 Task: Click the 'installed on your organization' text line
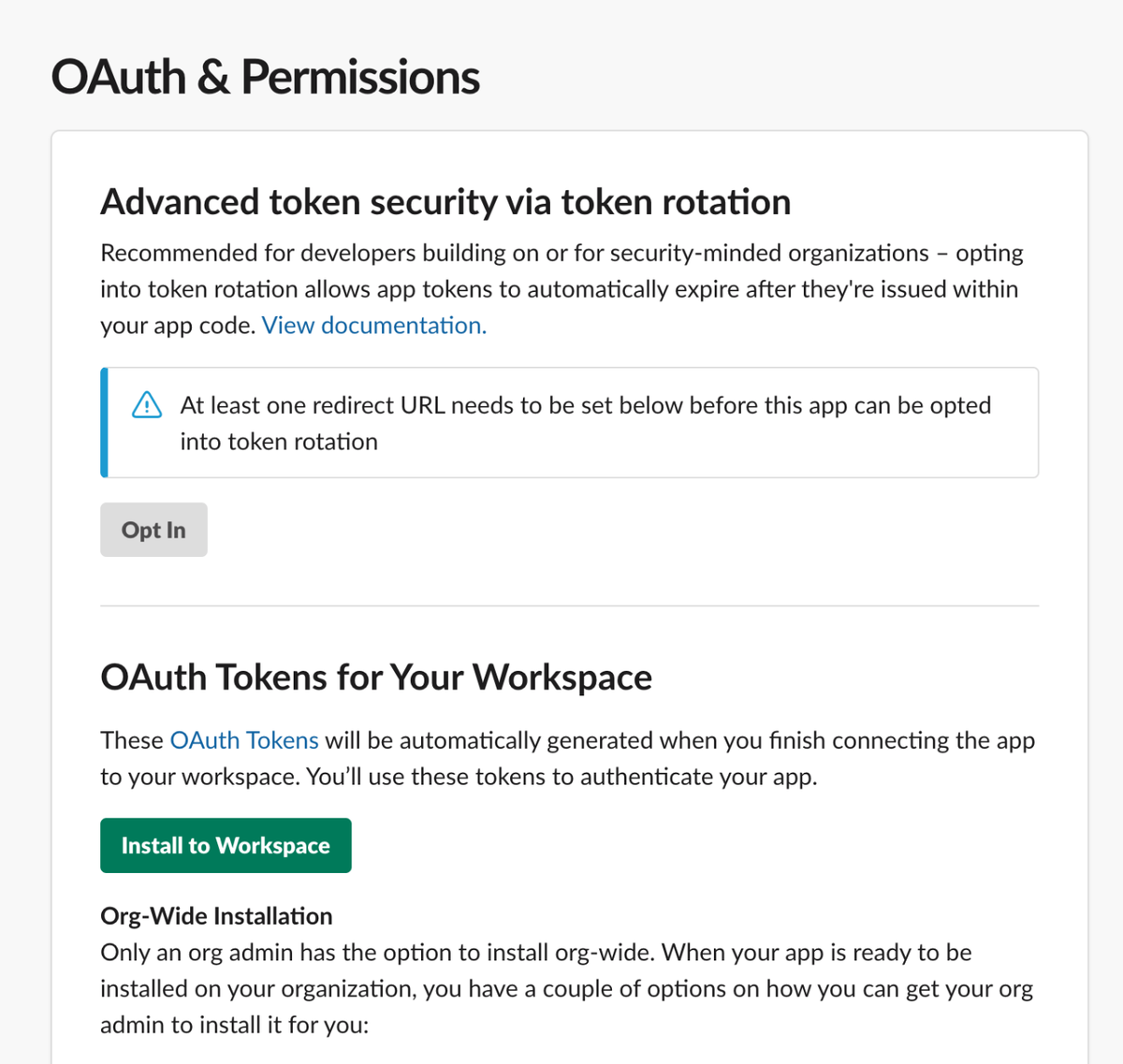coord(566,989)
